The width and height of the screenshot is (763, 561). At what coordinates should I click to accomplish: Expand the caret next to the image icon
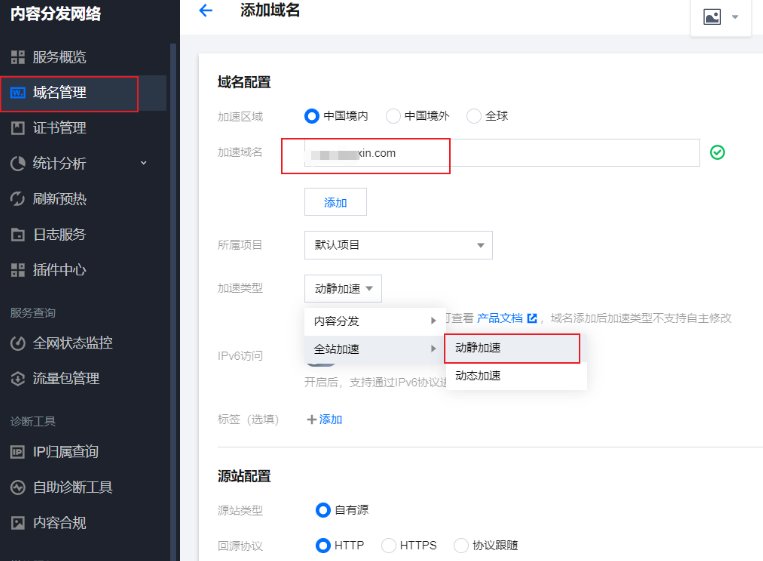[735, 17]
